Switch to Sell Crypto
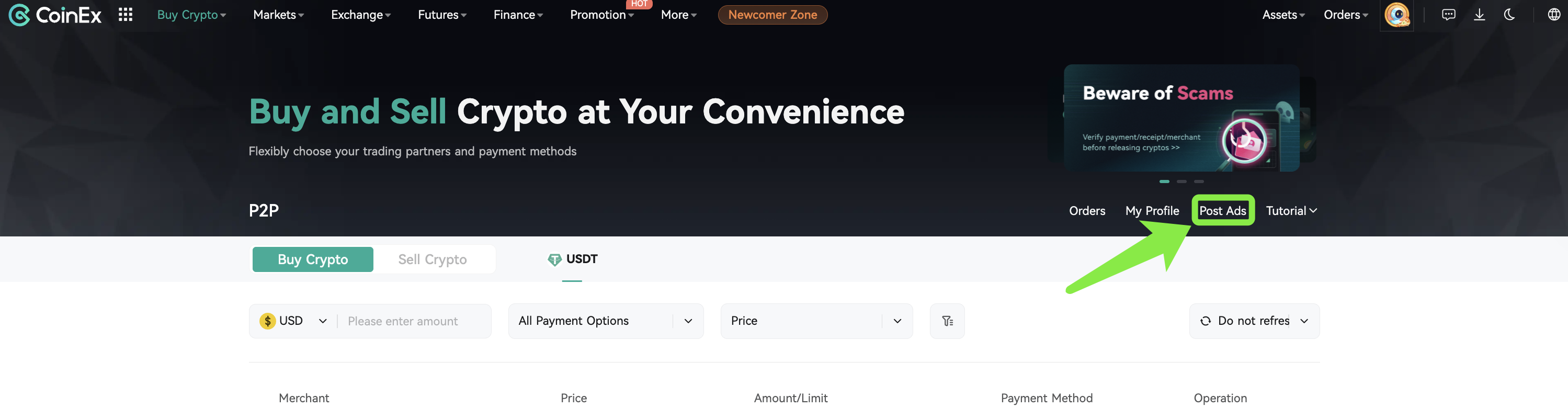 pyautogui.click(x=433, y=259)
